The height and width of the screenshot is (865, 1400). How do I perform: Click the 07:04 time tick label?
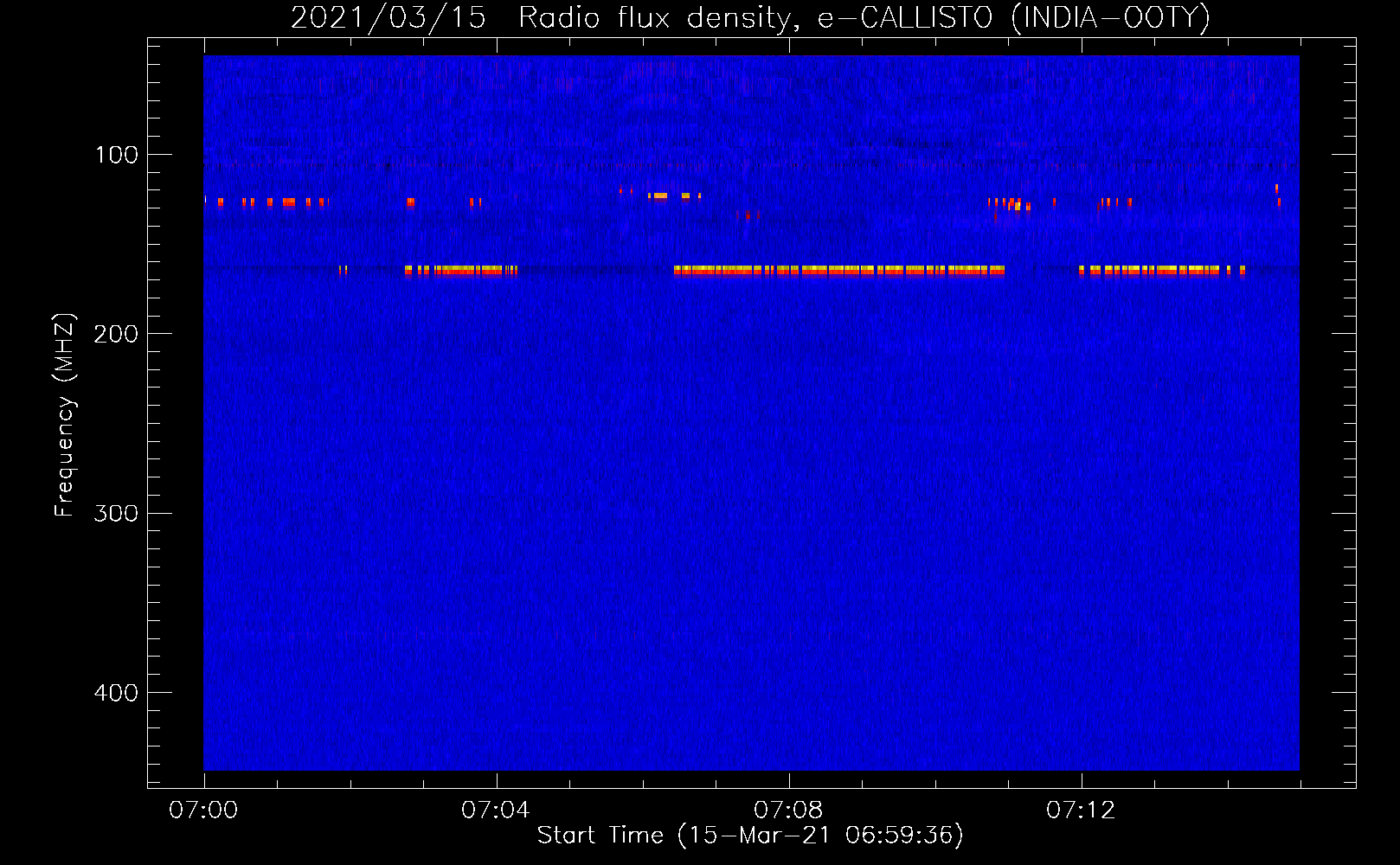(x=496, y=811)
